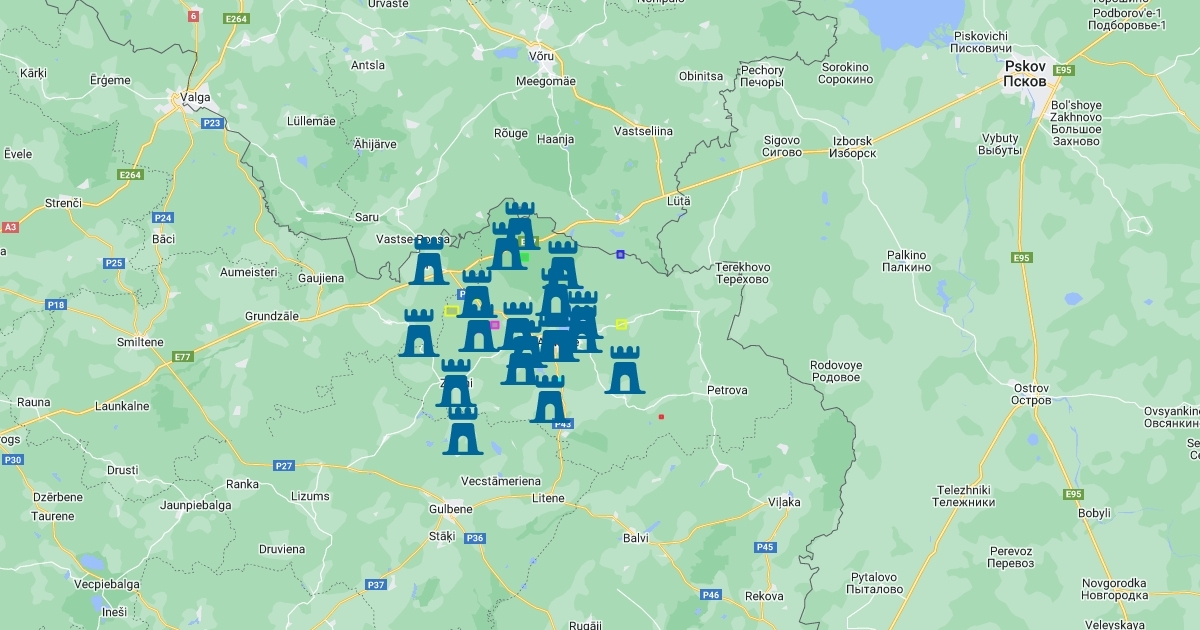
Task: Click the small red square marker
Action: (x=661, y=417)
